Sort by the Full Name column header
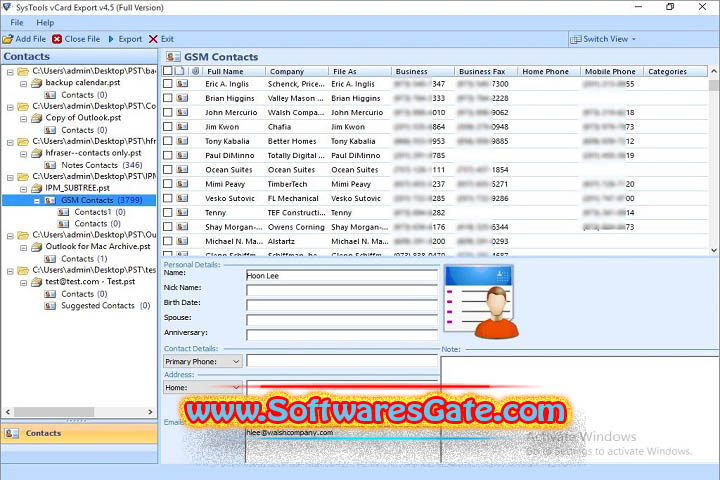Image resolution: width=720 pixels, height=480 pixels. tap(234, 71)
